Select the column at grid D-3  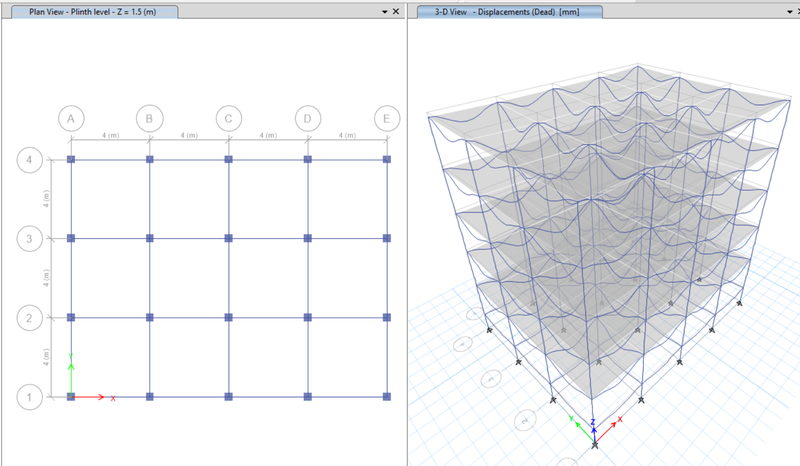[x=308, y=238]
